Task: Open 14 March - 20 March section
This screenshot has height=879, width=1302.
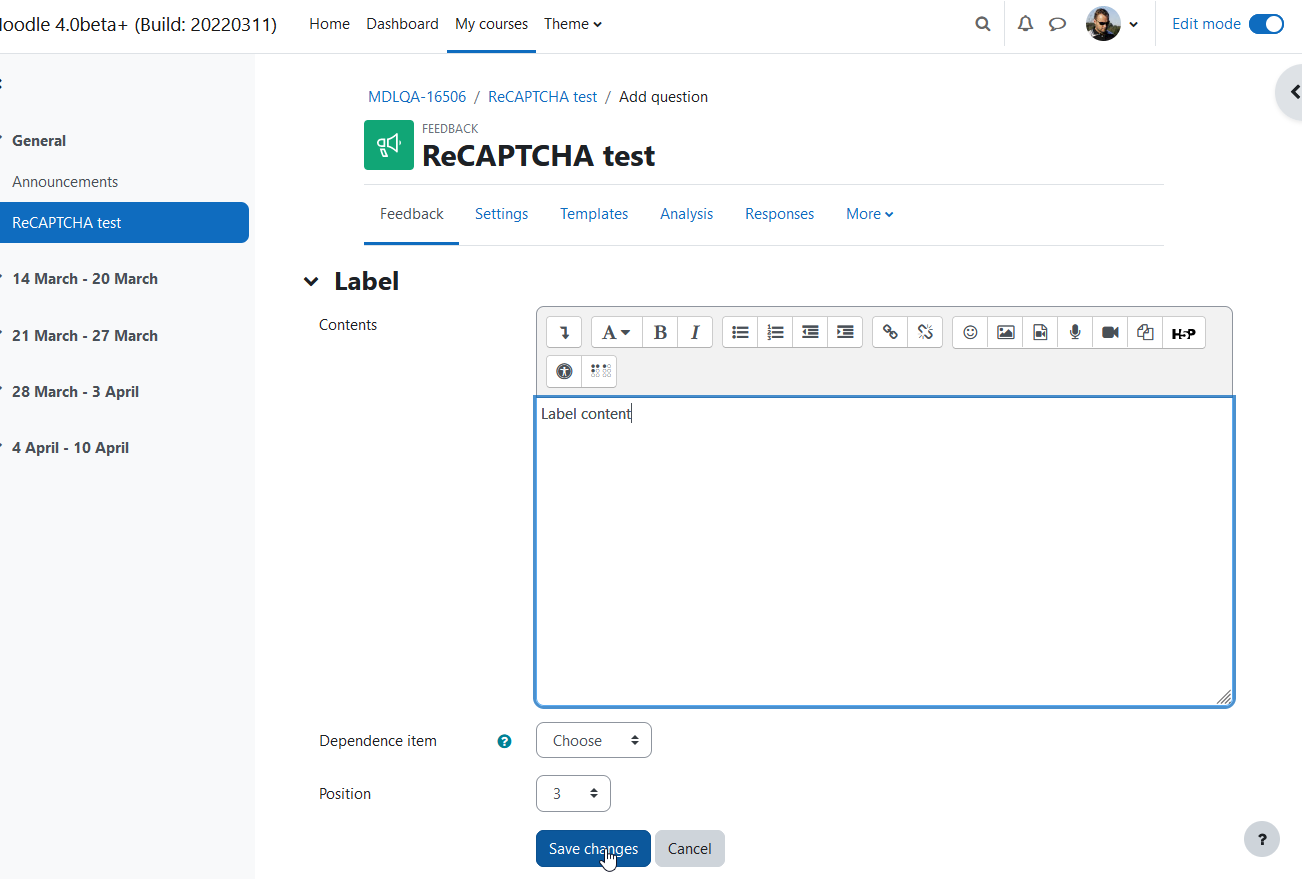Action: [x=85, y=279]
